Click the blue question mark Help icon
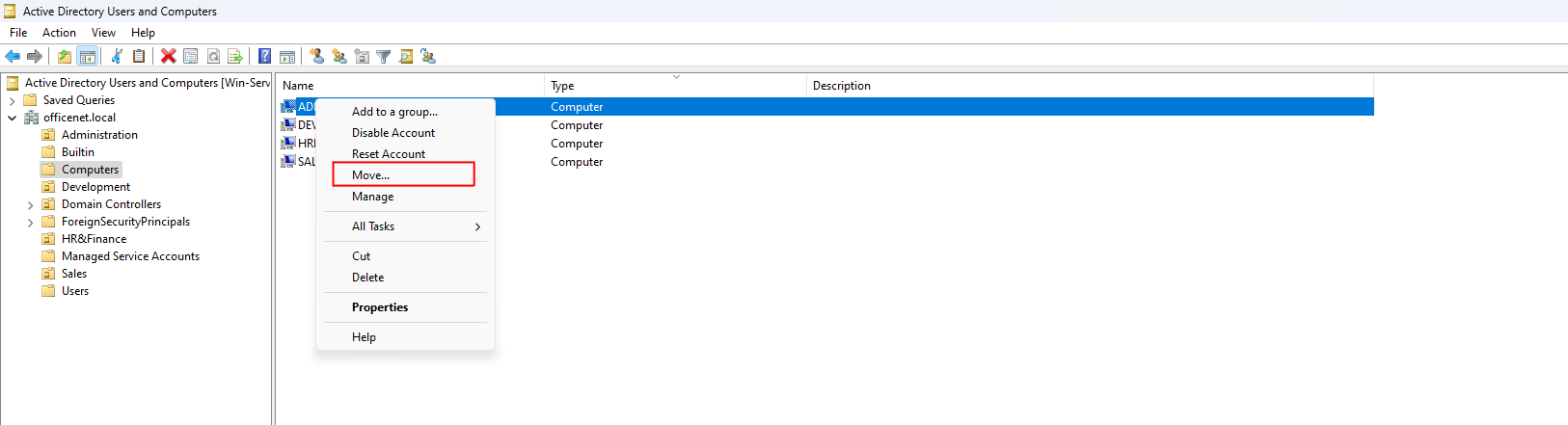The width and height of the screenshot is (1568, 425). coord(264,57)
